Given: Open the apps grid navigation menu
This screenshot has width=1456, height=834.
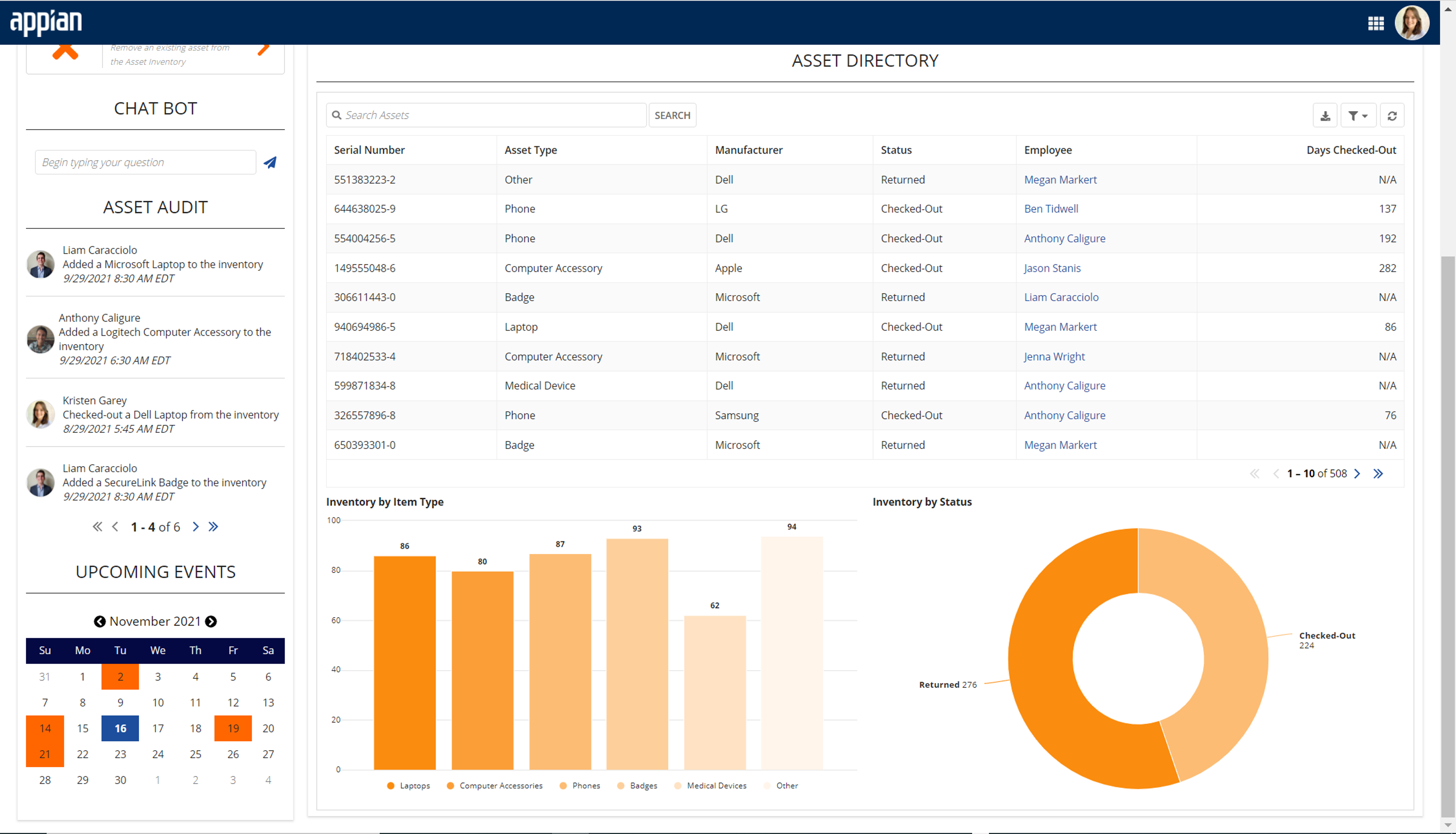Looking at the screenshot, I should pyautogui.click(x=1376, y=24).
